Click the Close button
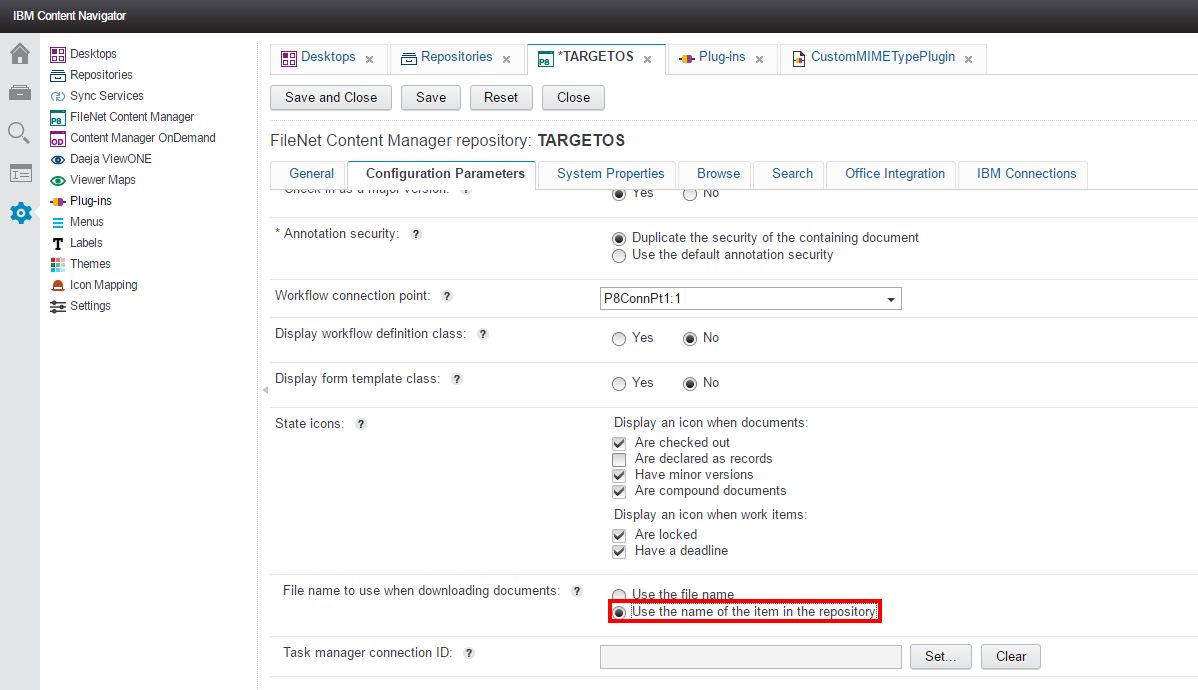Image resolution: width=1198 pixels, height=690 pixels. tap(573, 98)
